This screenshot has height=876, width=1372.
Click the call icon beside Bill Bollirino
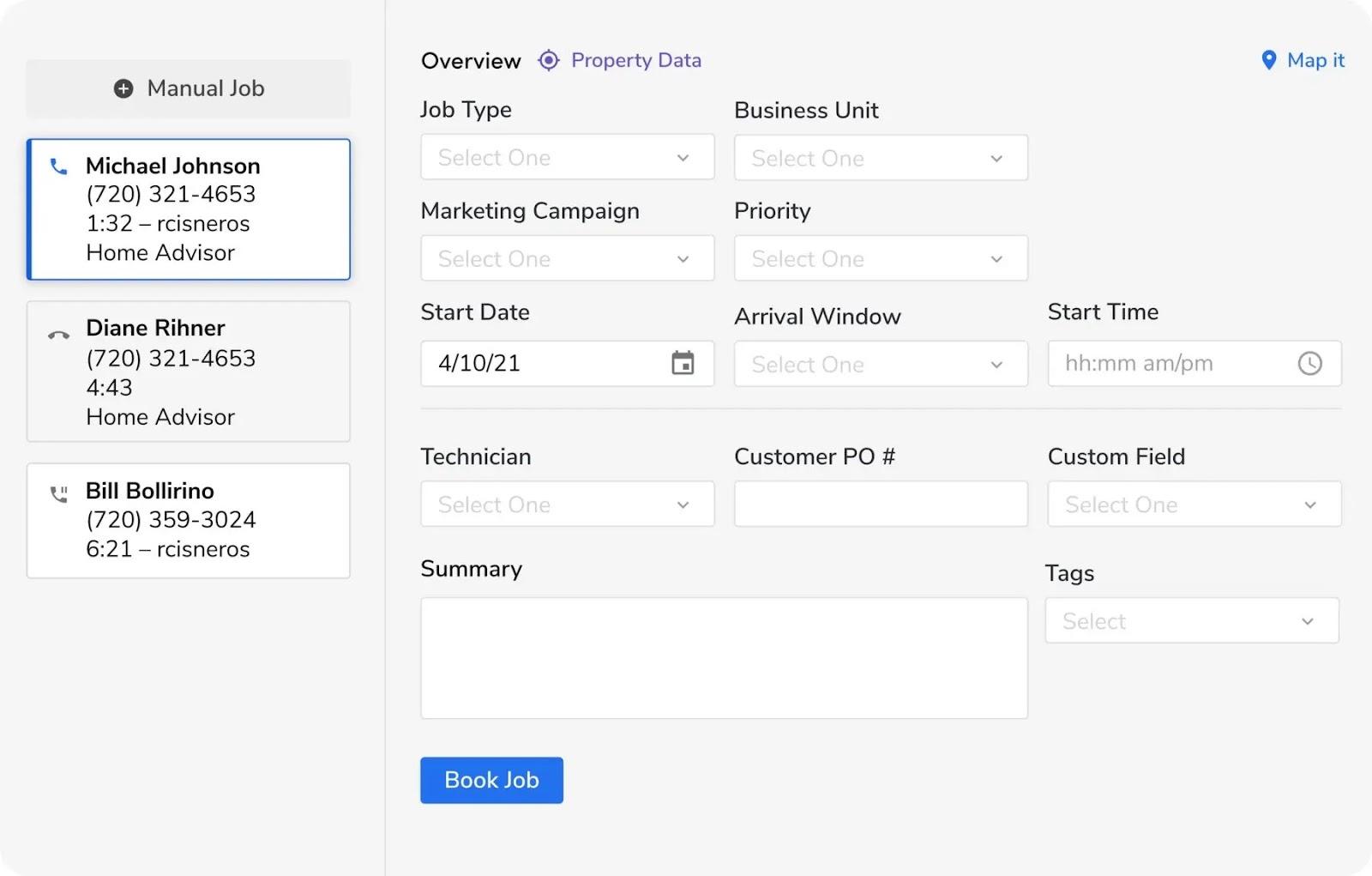pos(58,494)
